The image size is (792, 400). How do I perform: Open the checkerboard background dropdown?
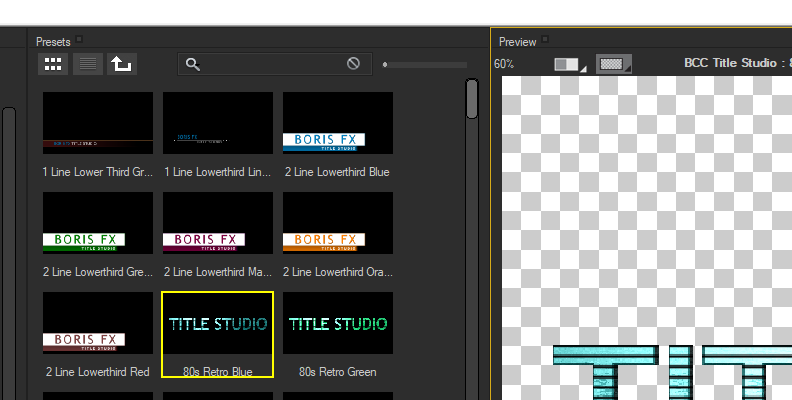coord(614,64)
